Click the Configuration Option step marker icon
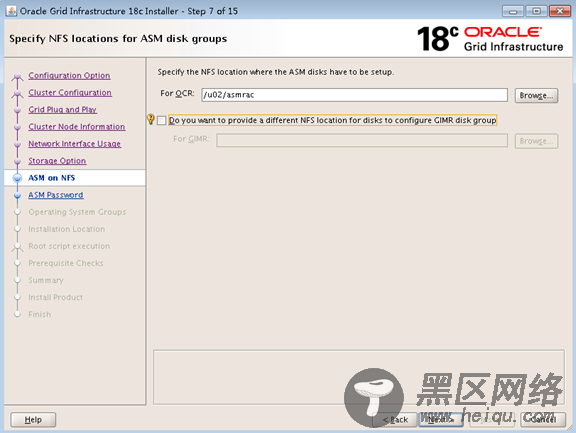 point(17,77)
